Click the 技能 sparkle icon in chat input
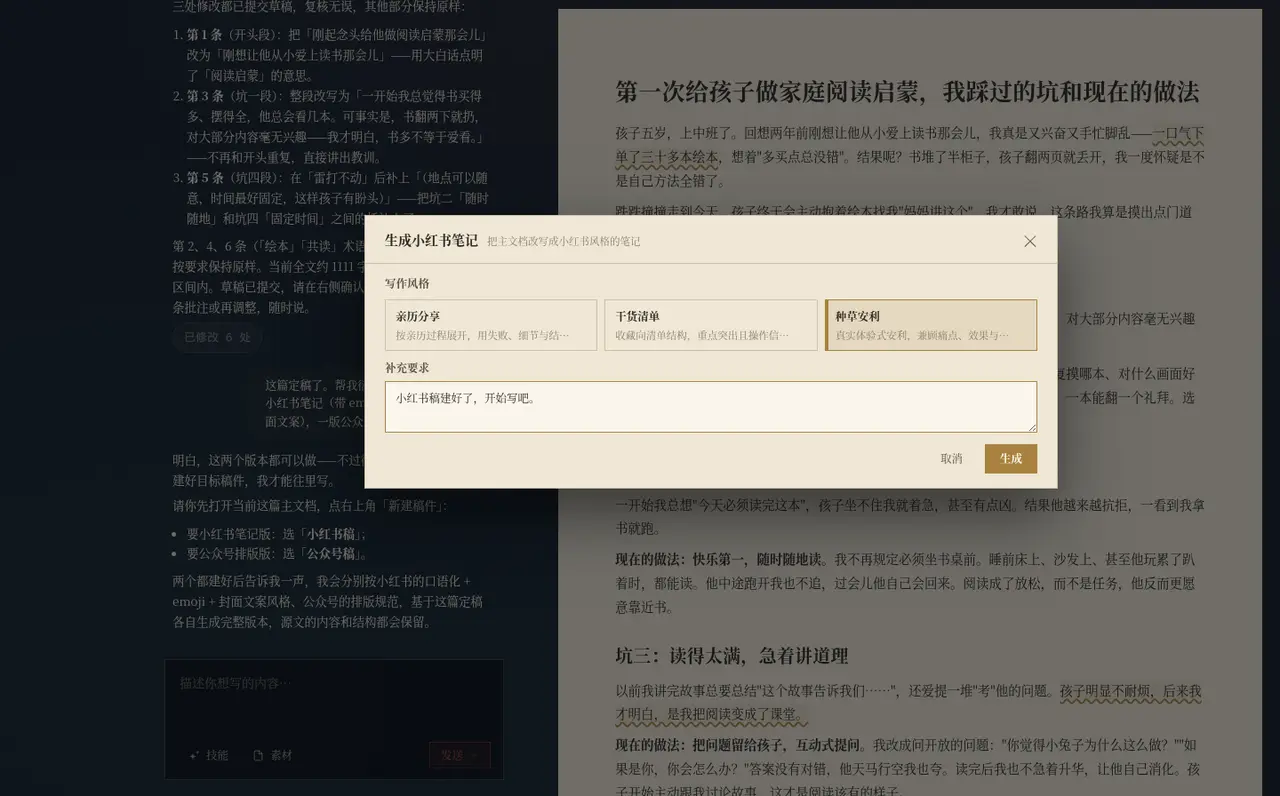The width and height of the screenshot is (1280, 796). click(x=195, y=755)
